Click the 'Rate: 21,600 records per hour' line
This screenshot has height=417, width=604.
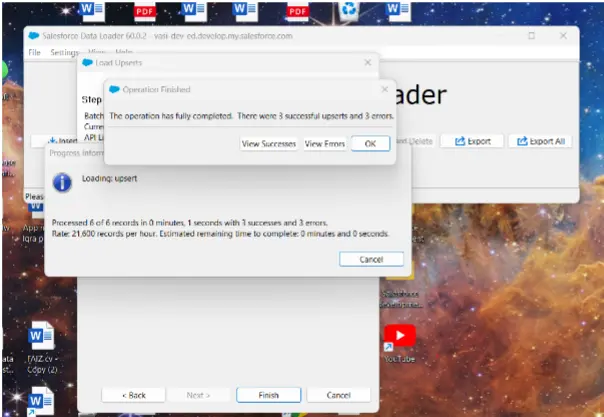pos(221,234)
